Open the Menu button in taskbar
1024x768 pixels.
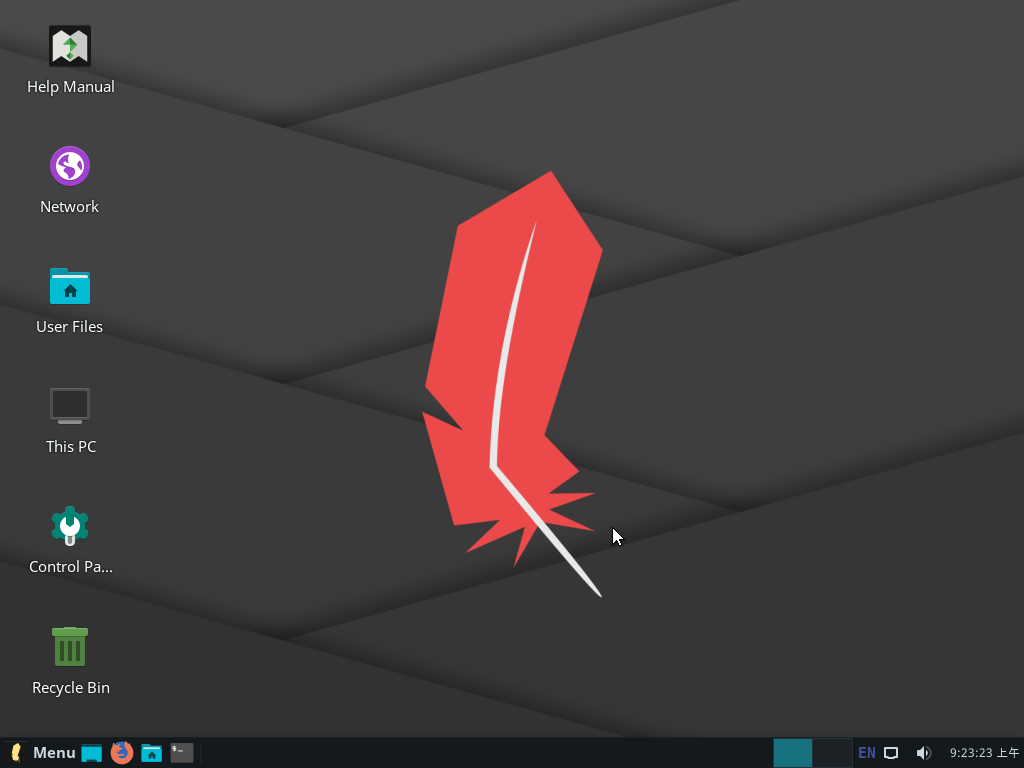(x=54, y=753)
